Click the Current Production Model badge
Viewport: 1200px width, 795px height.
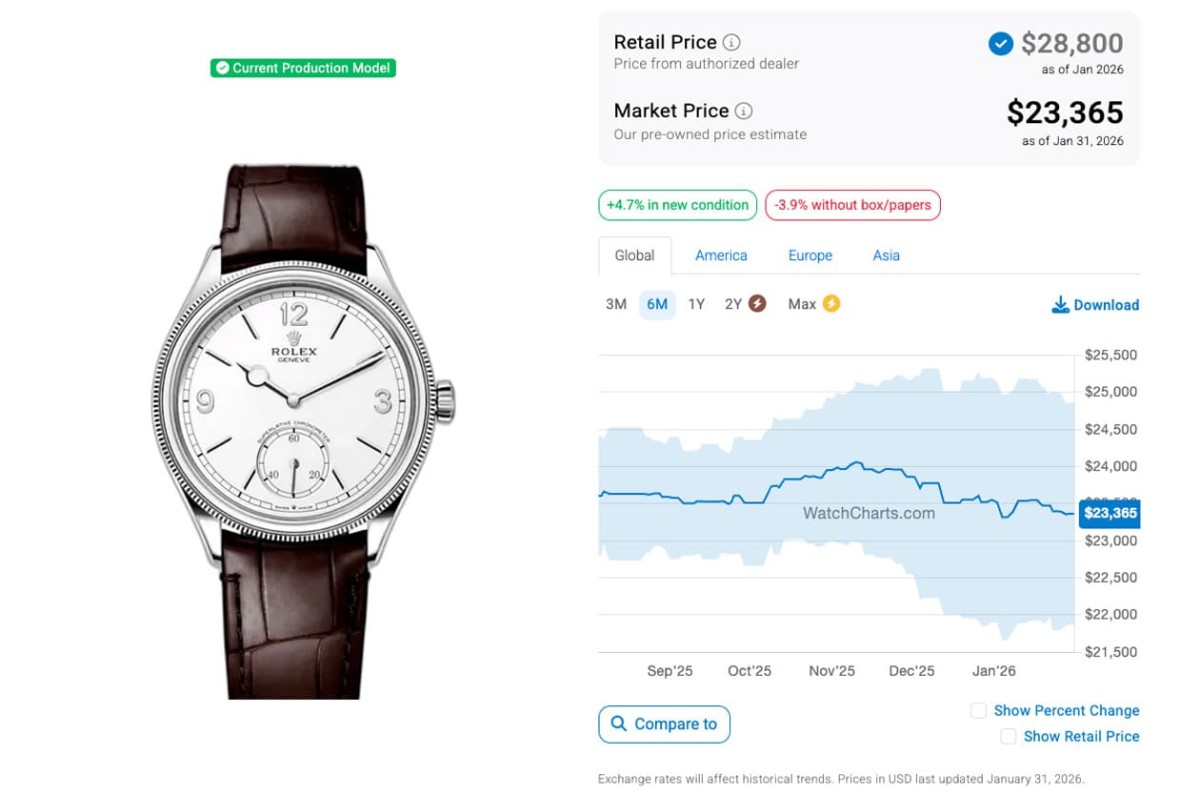(x=303, y=68)
